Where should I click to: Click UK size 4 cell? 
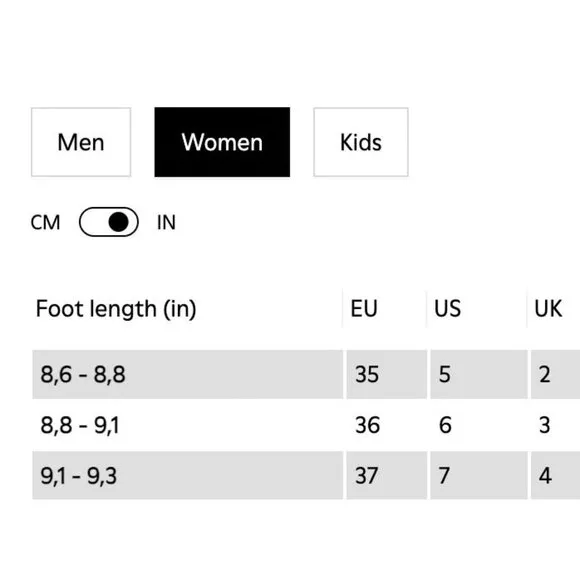(x=555, y=475)
